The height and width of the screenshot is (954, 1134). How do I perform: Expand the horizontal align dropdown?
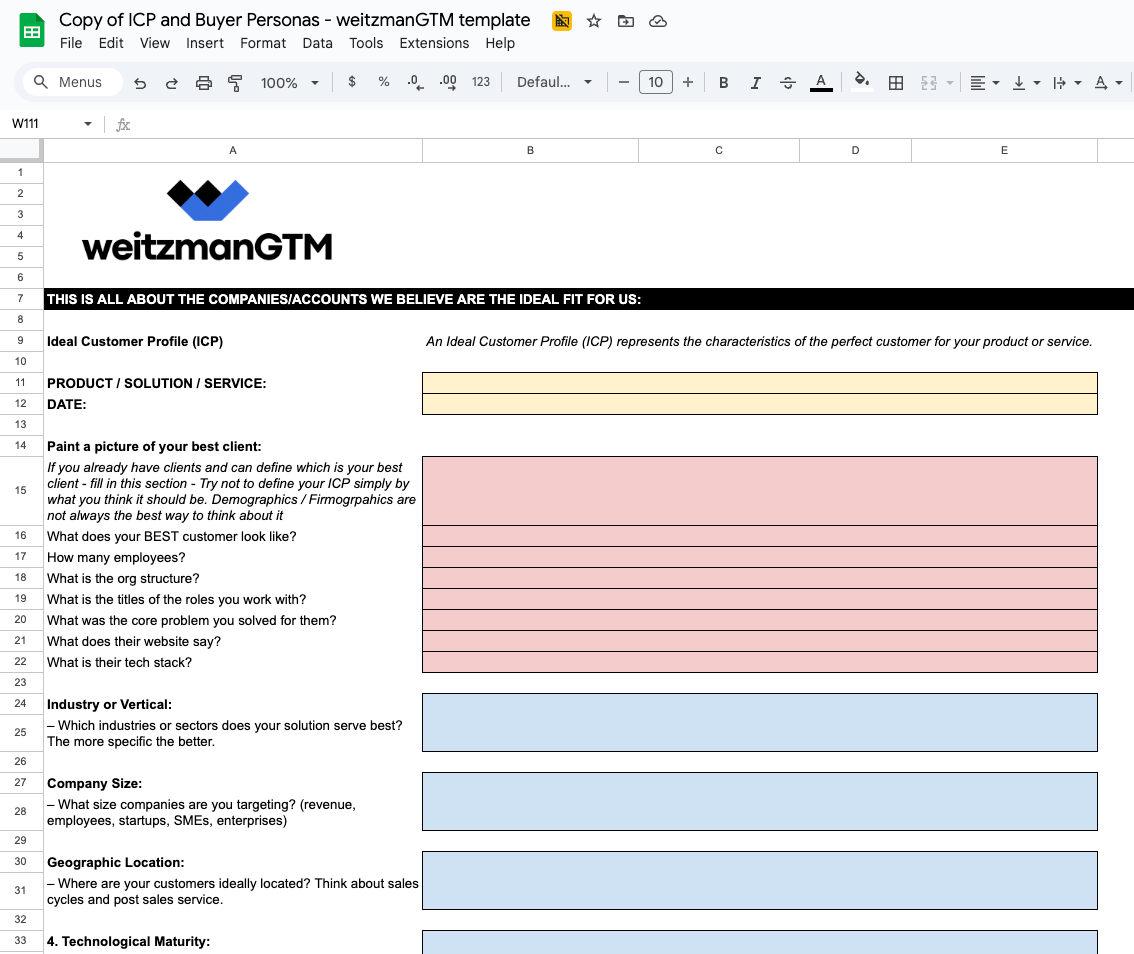click(x=984, y=83)
